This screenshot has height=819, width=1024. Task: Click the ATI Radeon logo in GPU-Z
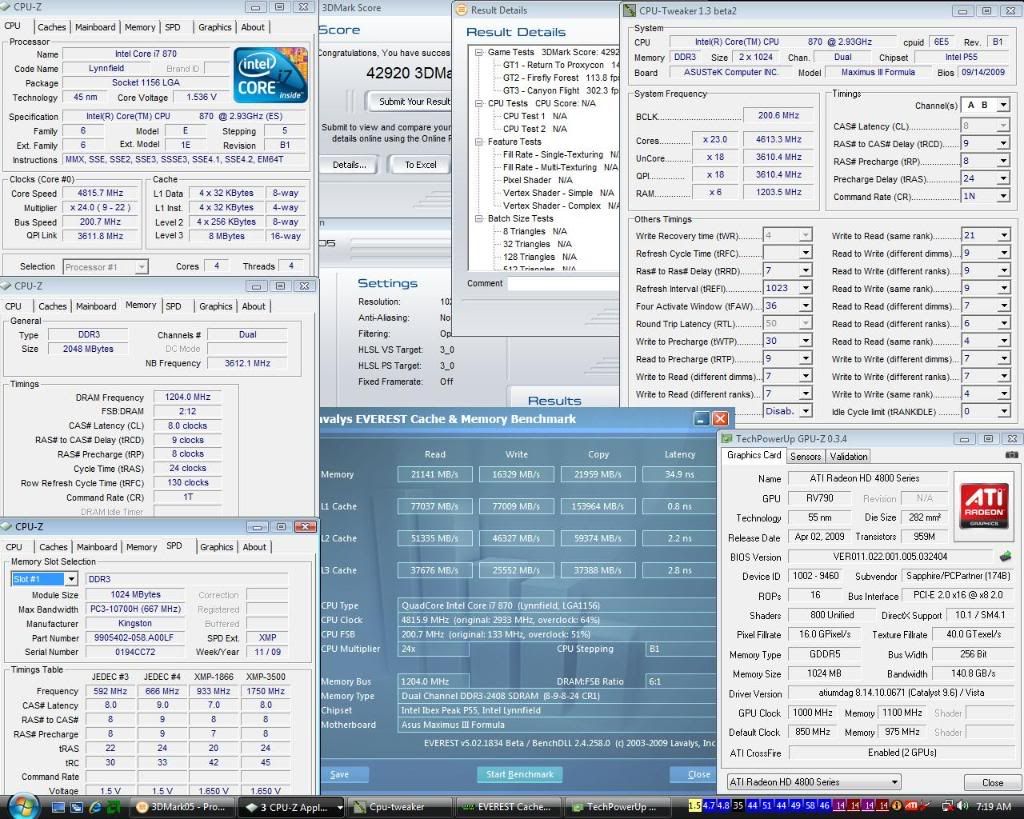point(984,506)
